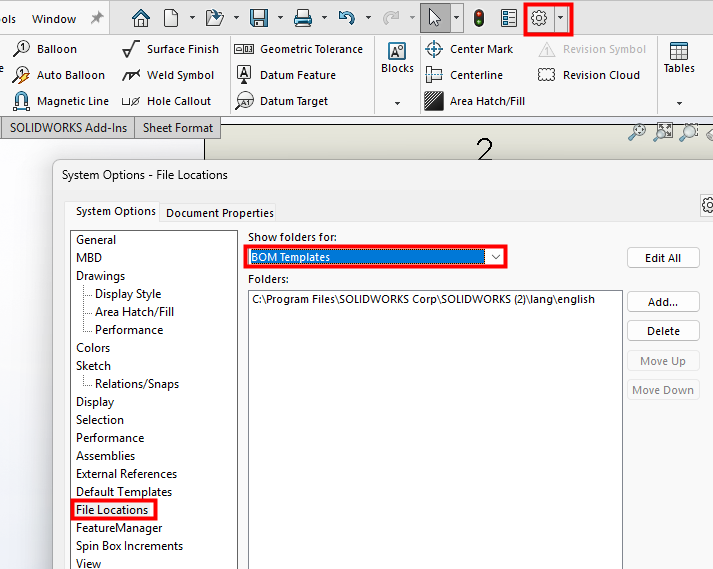Choose the Select cursor tool
713x569 pixels.
[x=435, y=18]
